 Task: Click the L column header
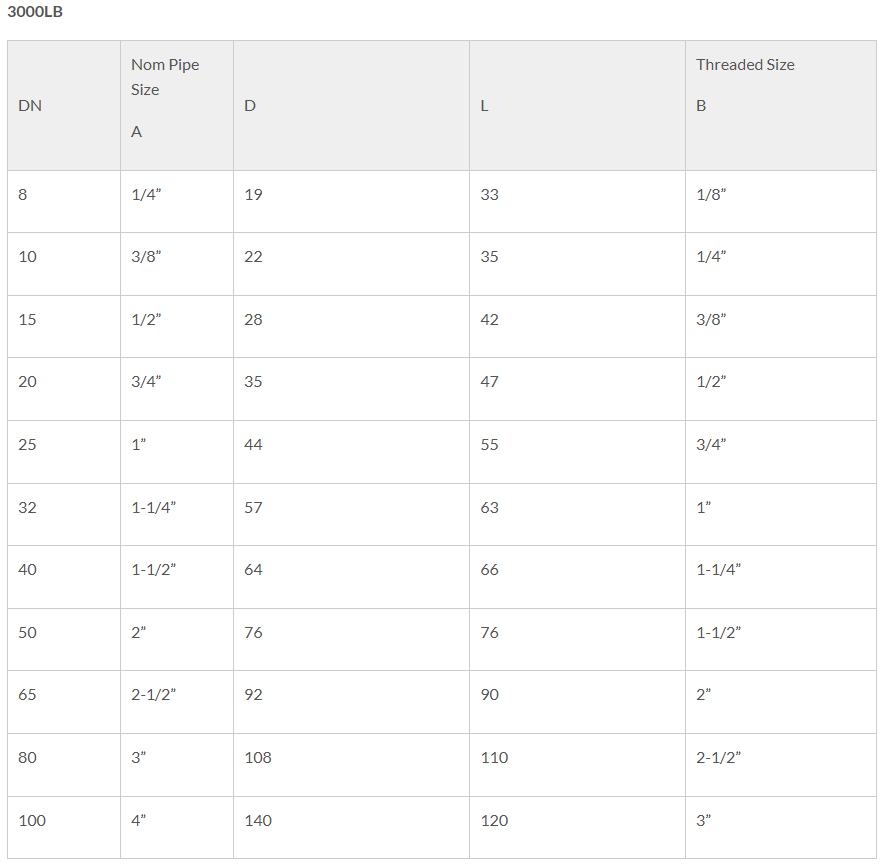pyautogui.click(x=577, y=105)
